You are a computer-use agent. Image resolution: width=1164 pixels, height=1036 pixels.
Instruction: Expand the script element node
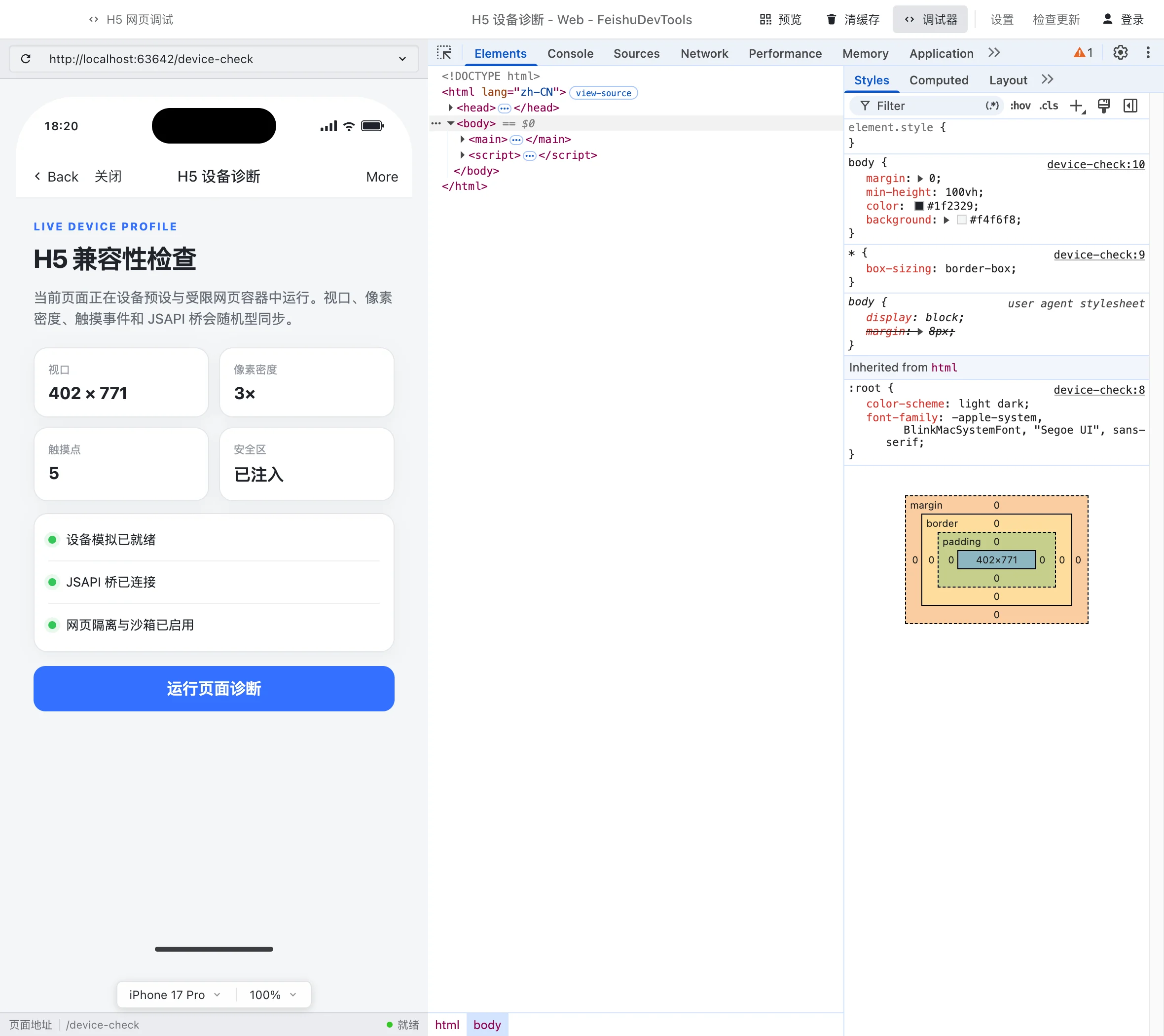462,155
